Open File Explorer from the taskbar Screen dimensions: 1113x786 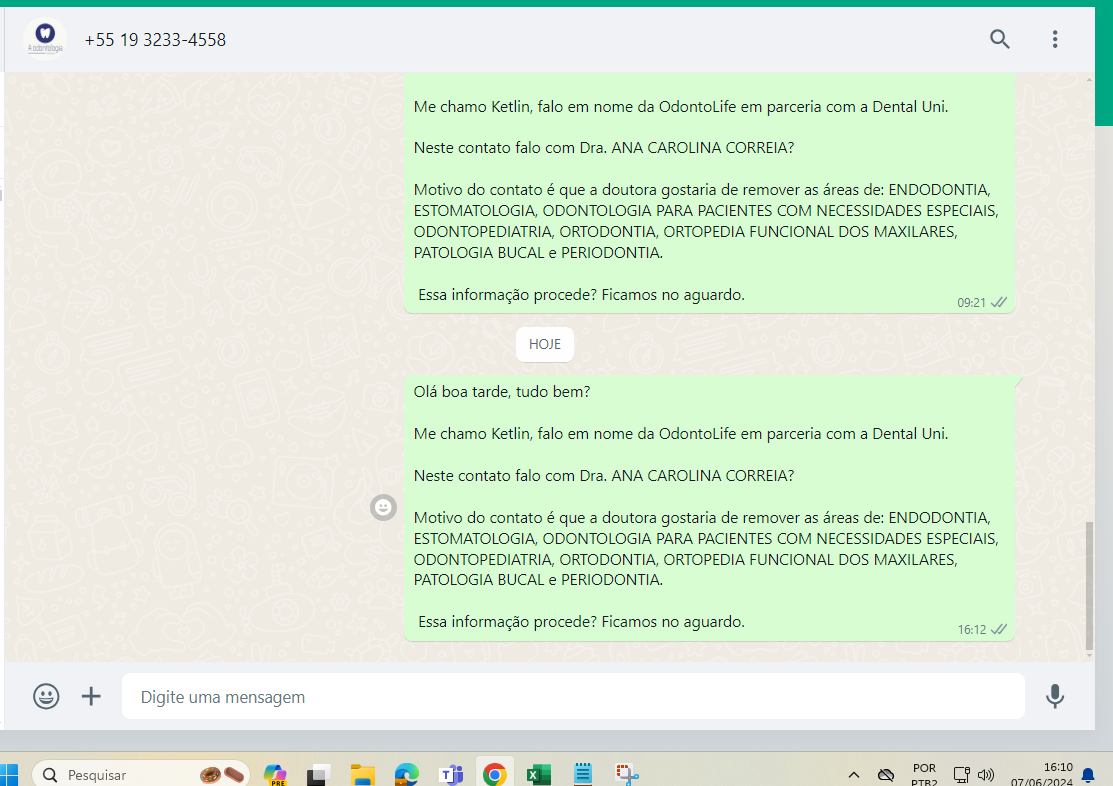pos(363,775)
